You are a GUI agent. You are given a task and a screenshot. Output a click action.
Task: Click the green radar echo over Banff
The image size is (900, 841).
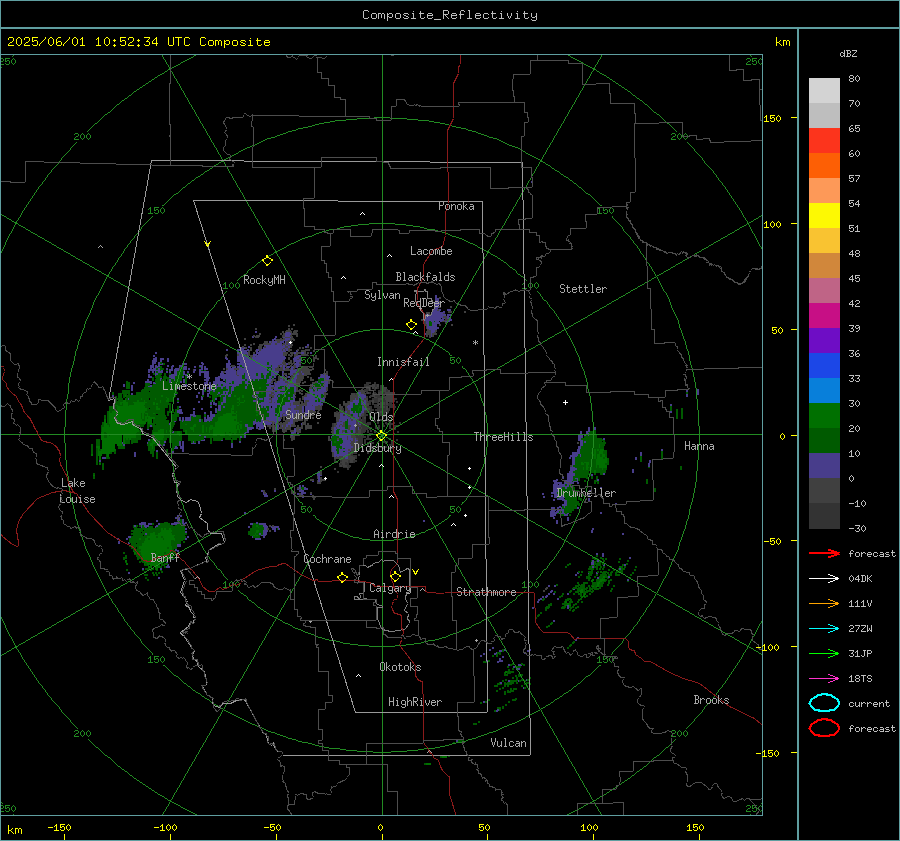(157, 542)
